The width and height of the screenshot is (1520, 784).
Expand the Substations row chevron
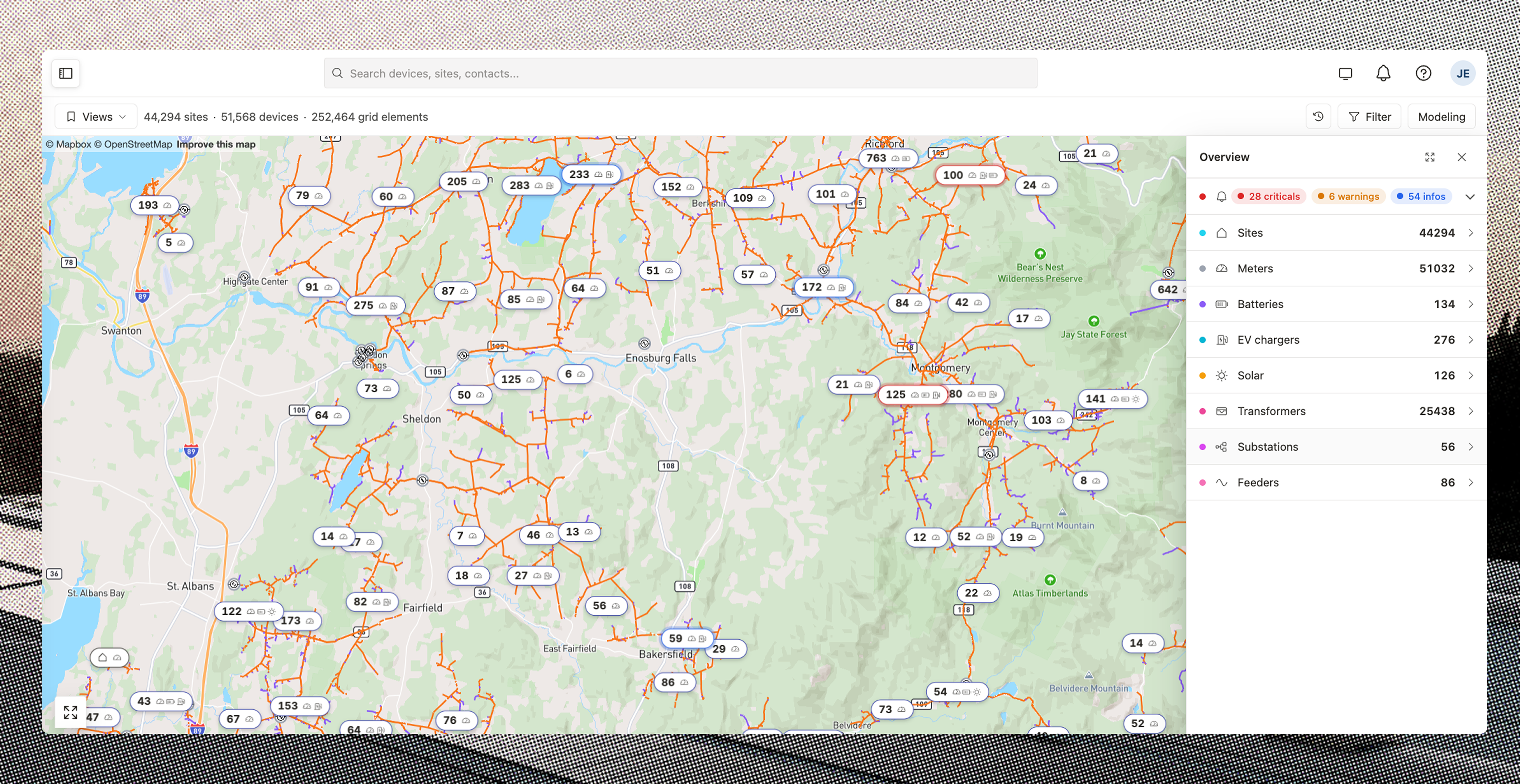pyautogui.click(x=1471, y=447)
